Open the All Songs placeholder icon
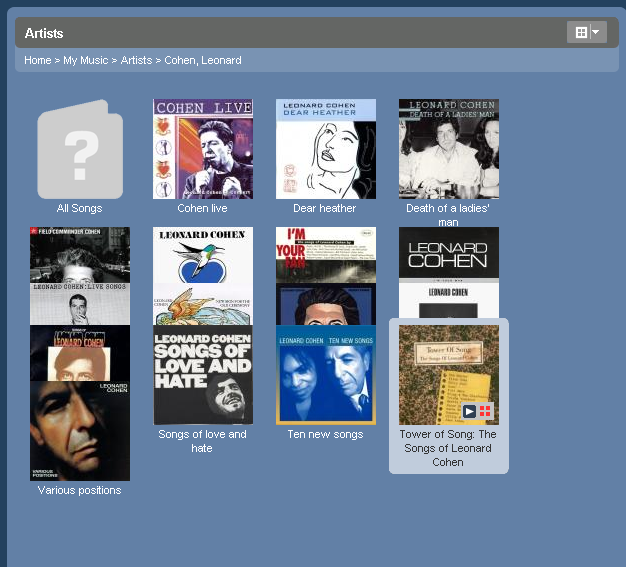 [79, 150]
